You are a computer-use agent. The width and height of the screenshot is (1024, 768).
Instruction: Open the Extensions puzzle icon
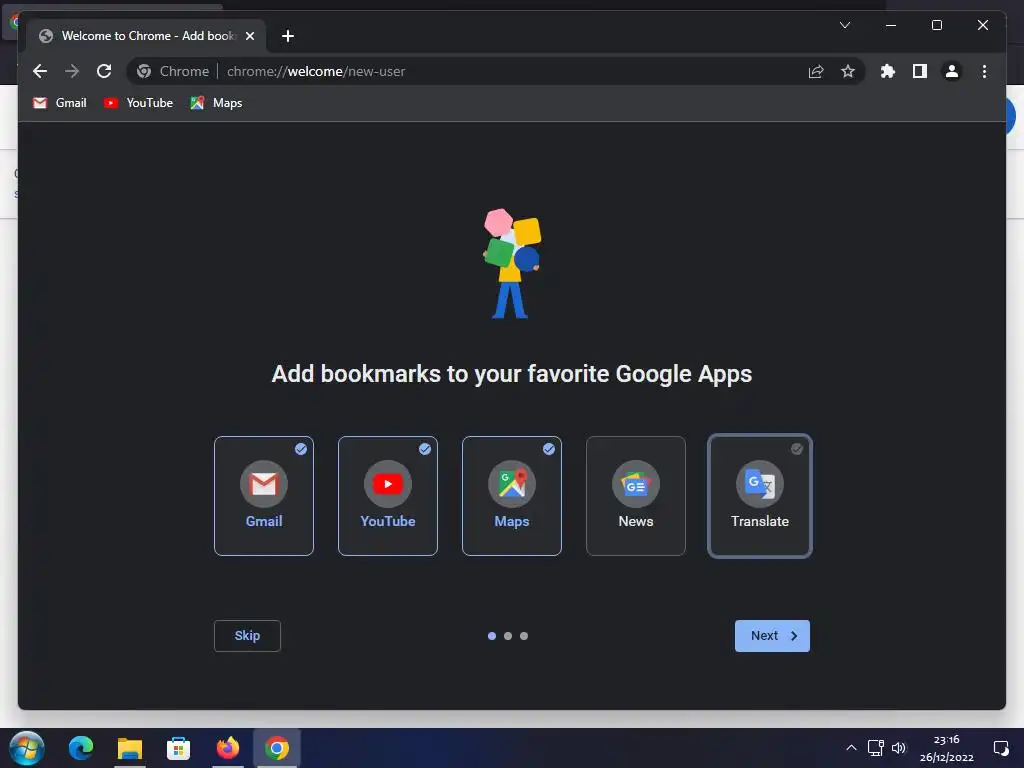click(x=888, y=71)
